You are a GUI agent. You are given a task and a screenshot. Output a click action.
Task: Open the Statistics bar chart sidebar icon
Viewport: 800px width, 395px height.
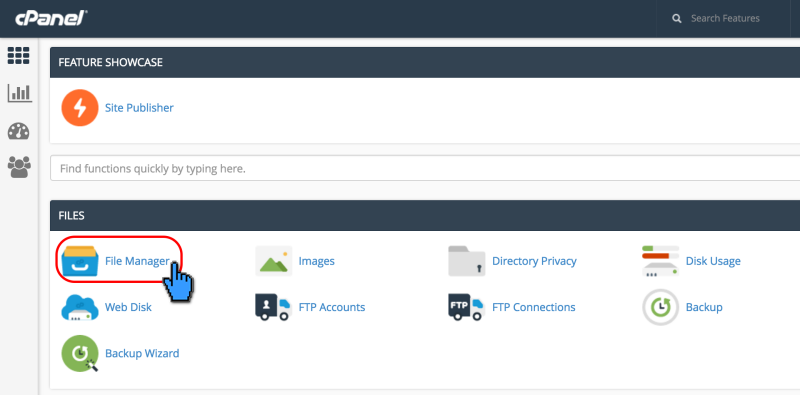tap(19, 93)
